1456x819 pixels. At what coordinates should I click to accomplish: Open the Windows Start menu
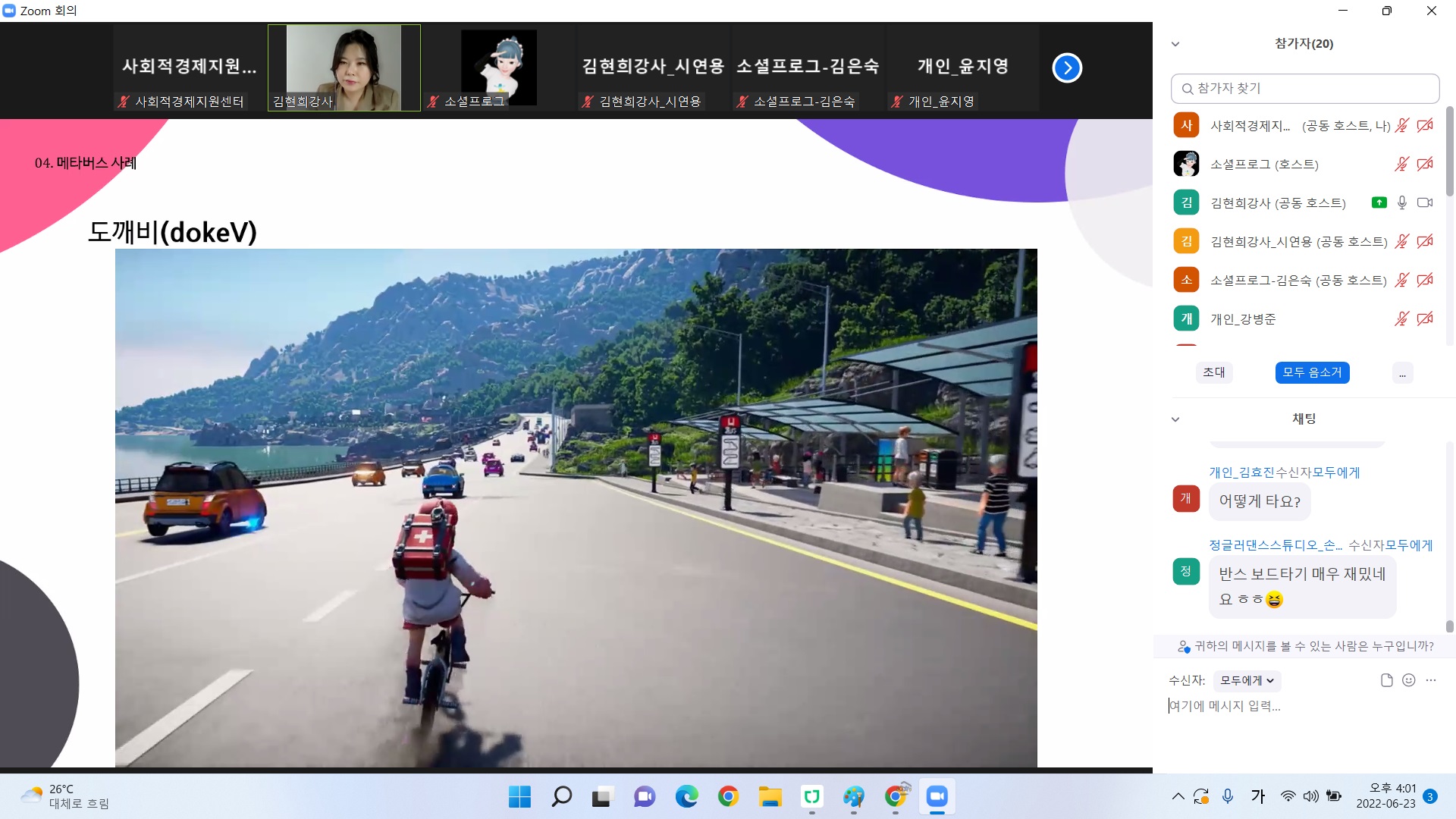click(519, 797)
